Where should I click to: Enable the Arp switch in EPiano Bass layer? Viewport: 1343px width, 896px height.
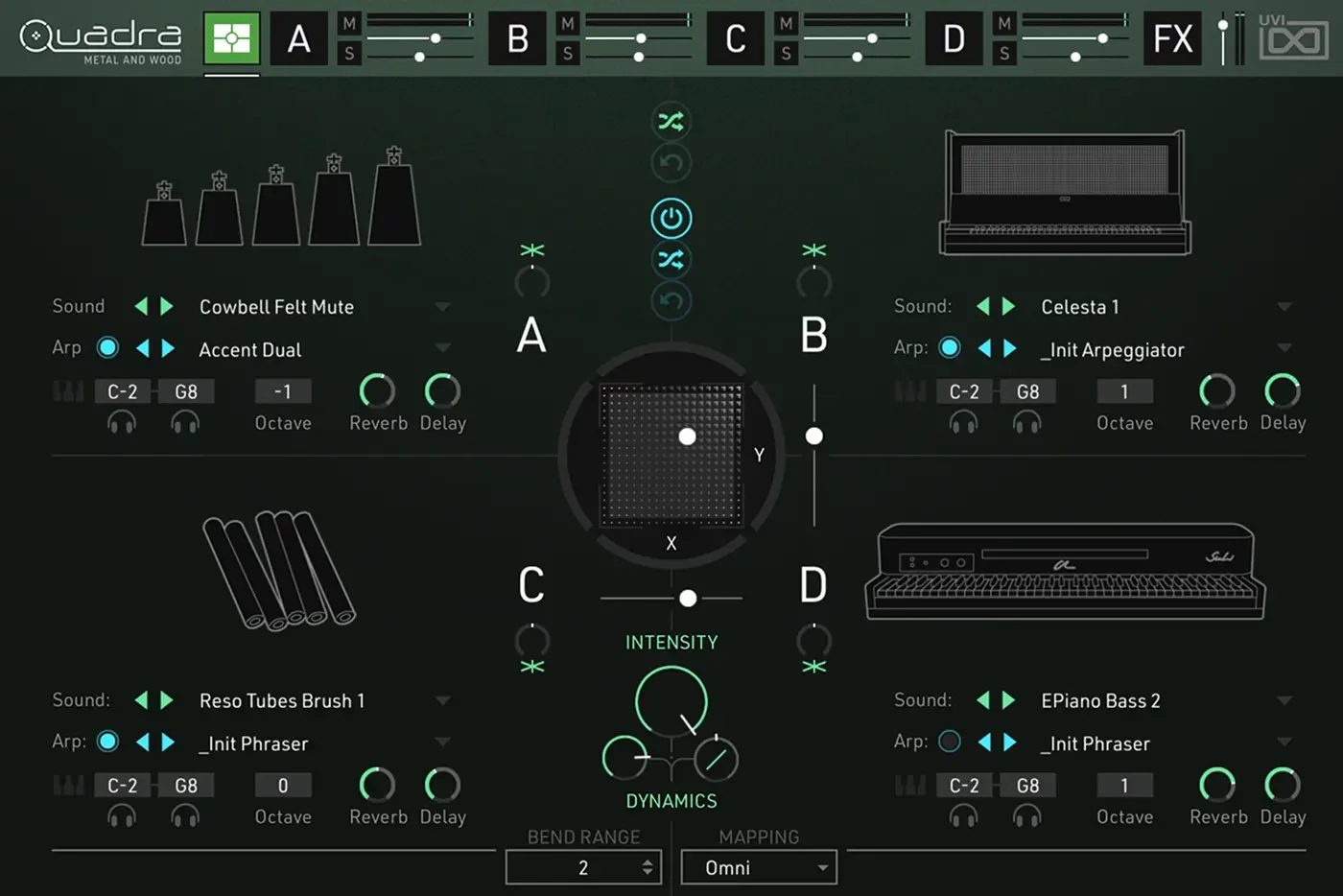950,742
